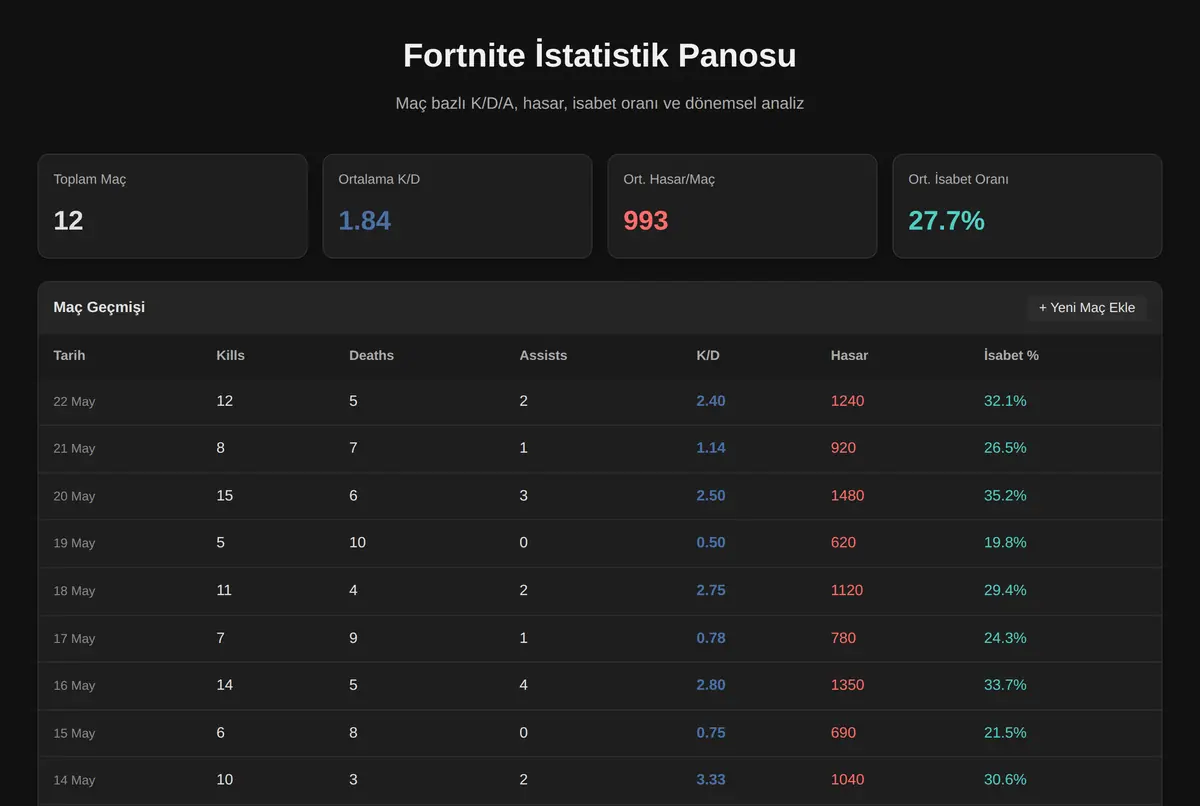The height and width of the screenshot is (806, 1200).
Task: Click deaths value 10 in the 19 May row
Action: coord(358,543)
